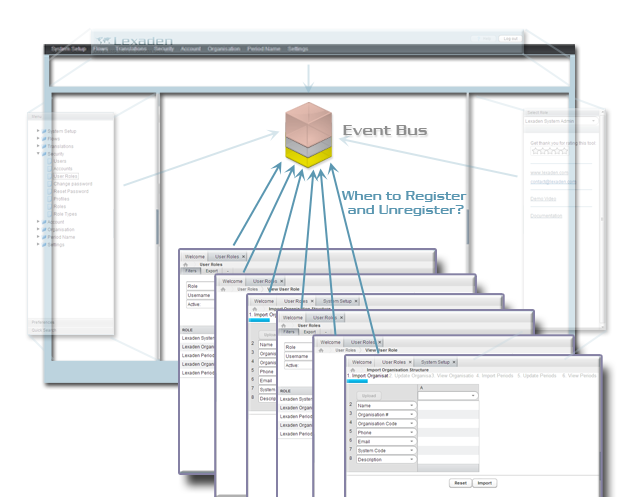Click the System Setup folder icon in the tree

pos(44,131)
